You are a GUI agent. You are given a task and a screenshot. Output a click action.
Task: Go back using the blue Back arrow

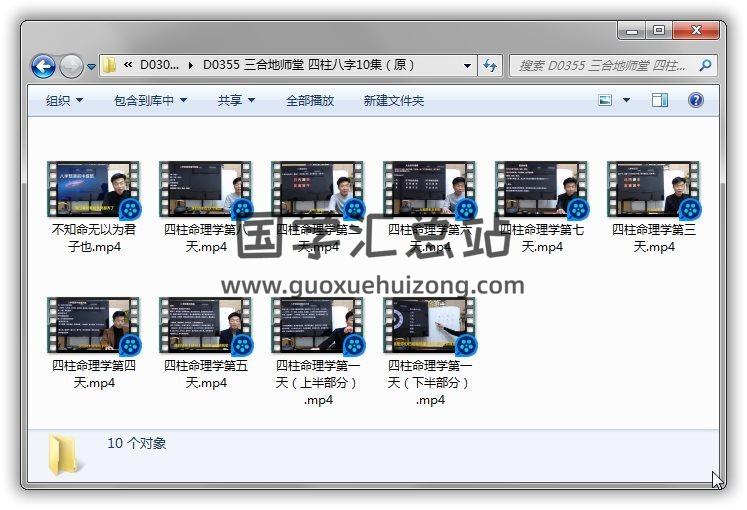tap(43, 66)
